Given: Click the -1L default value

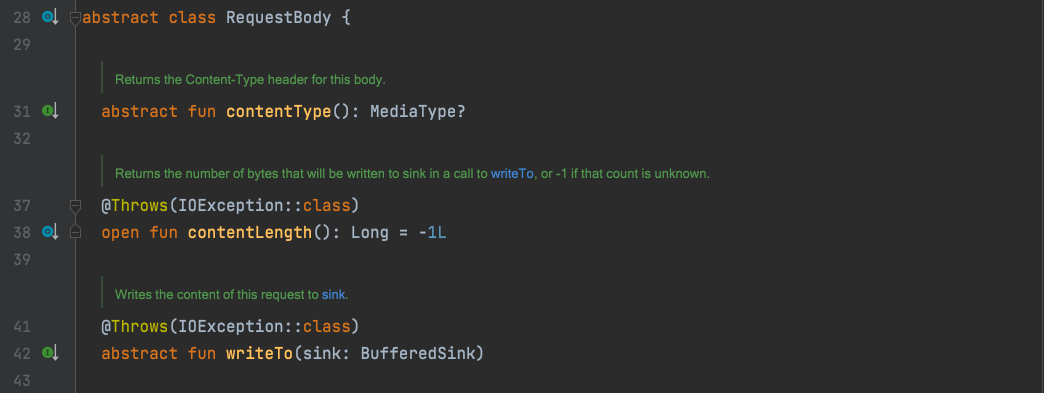Looking at the screenshot, I should coord(432,232).
